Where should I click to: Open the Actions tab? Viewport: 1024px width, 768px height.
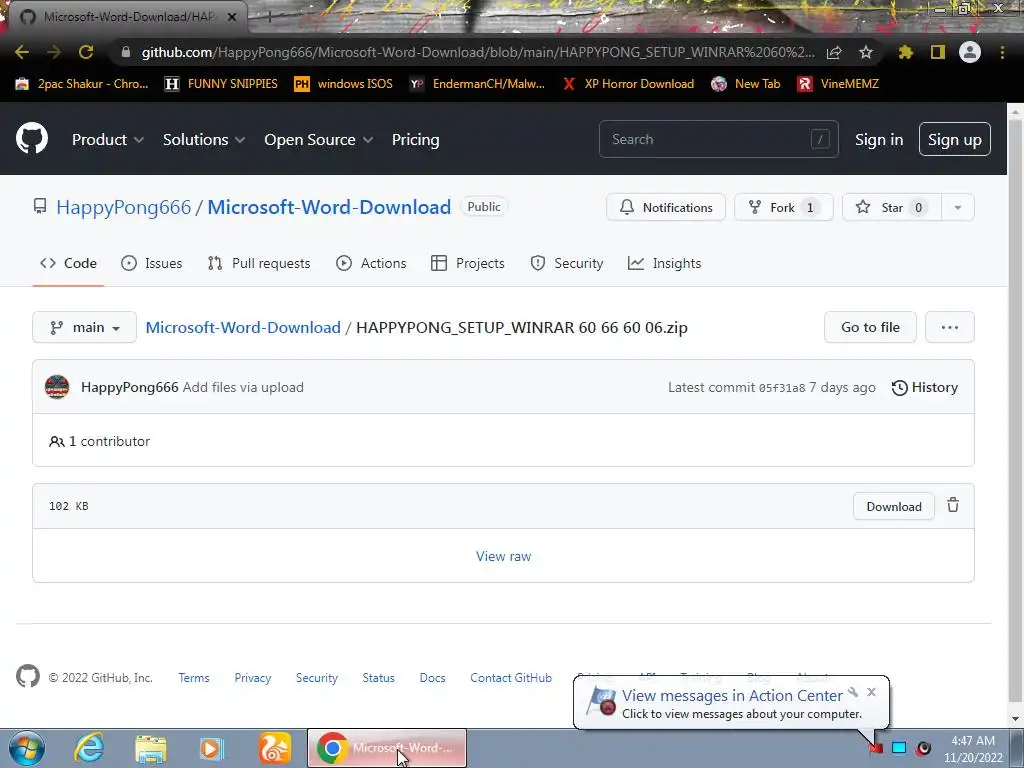pyautogui.click(x=371, y=263)
